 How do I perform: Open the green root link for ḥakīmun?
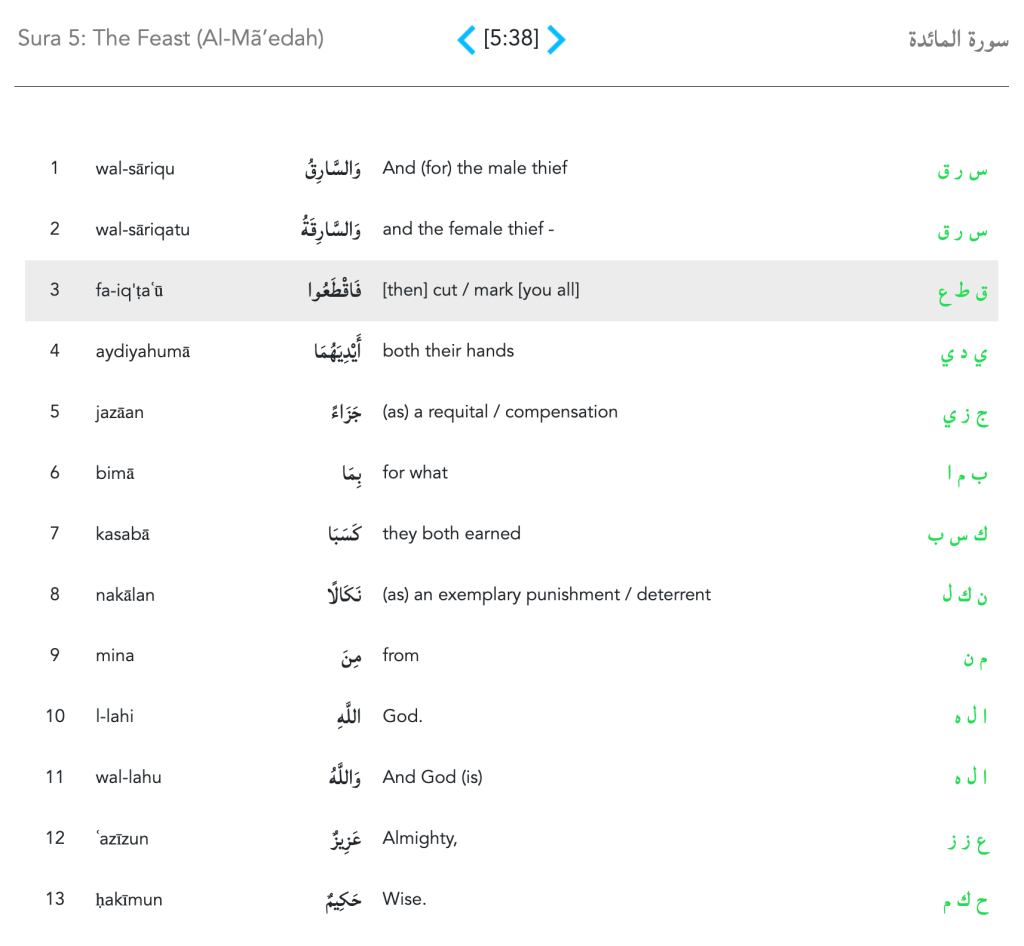(x=965, y=902)
